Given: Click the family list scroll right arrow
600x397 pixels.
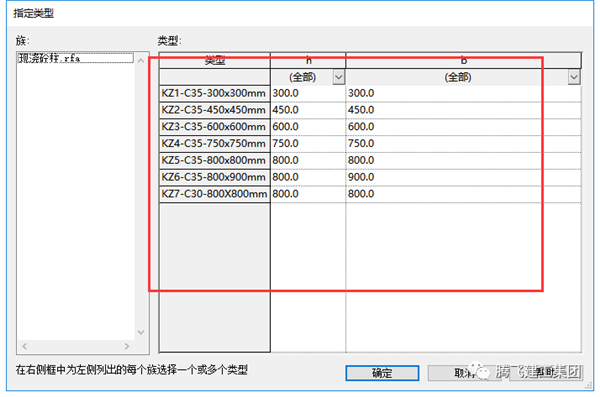Looking at the screenshot, I should pos(127,346).
